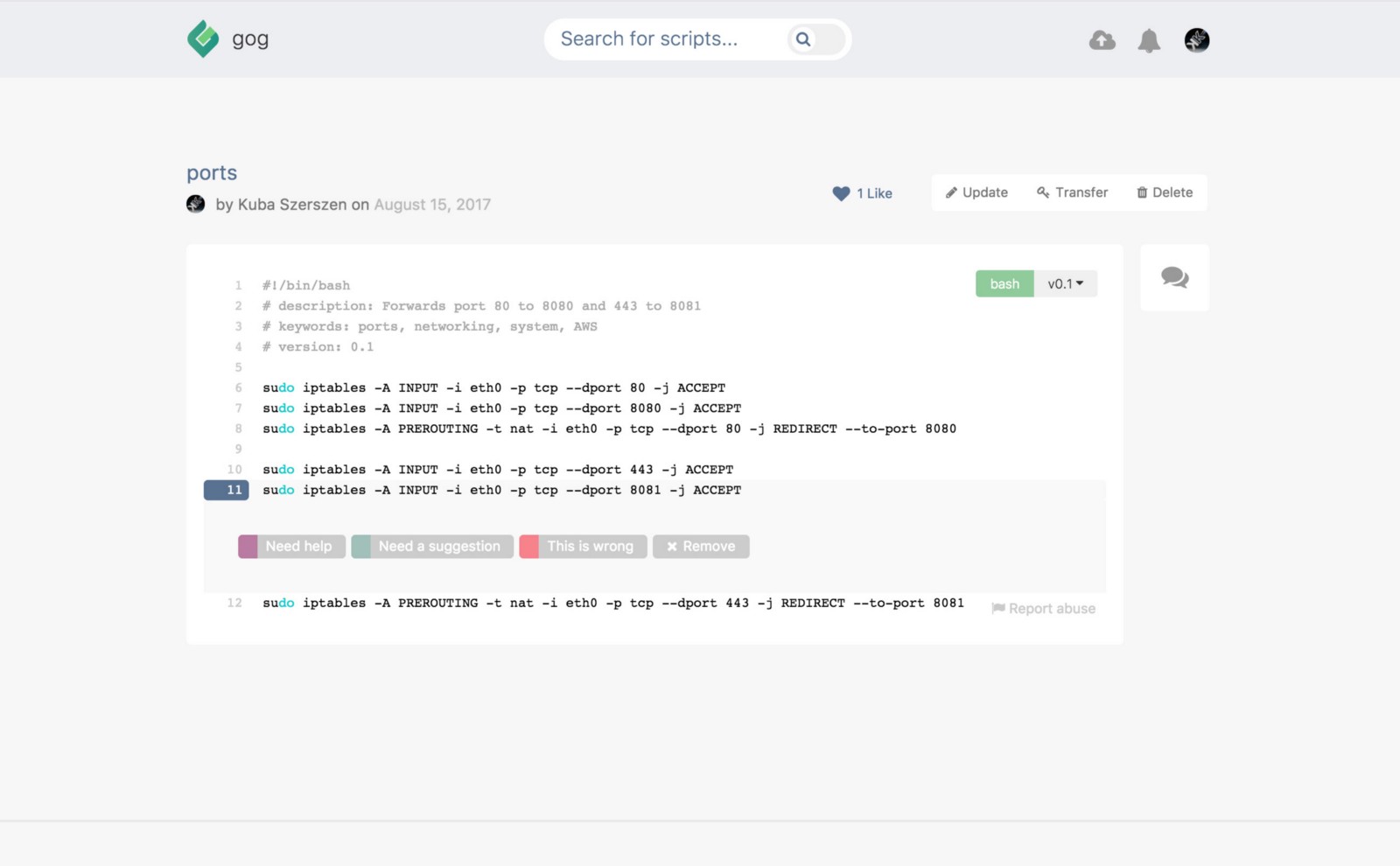Delete the ports script
Image resolution: width=1400 pixels, height=866 pixels.
tap(1165, 192)
